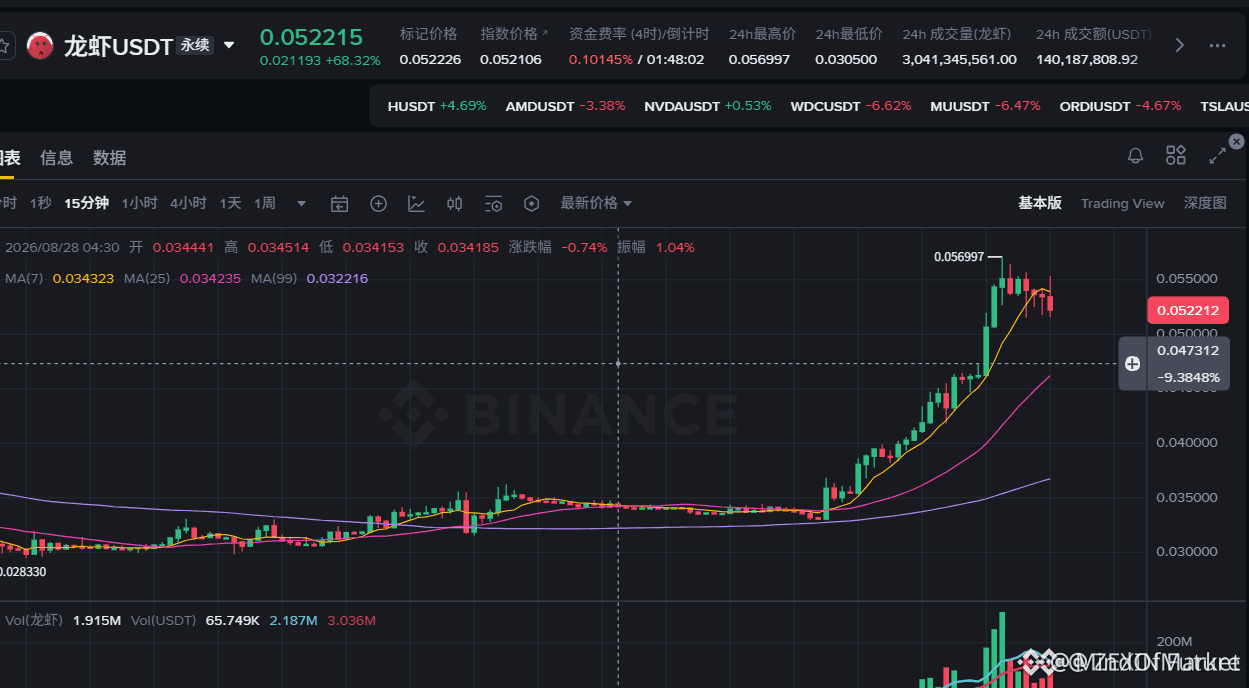Select NVDAUSDT in the ticker strip
This screenshot has height=688, width=1249.
[x=708, y=105]
